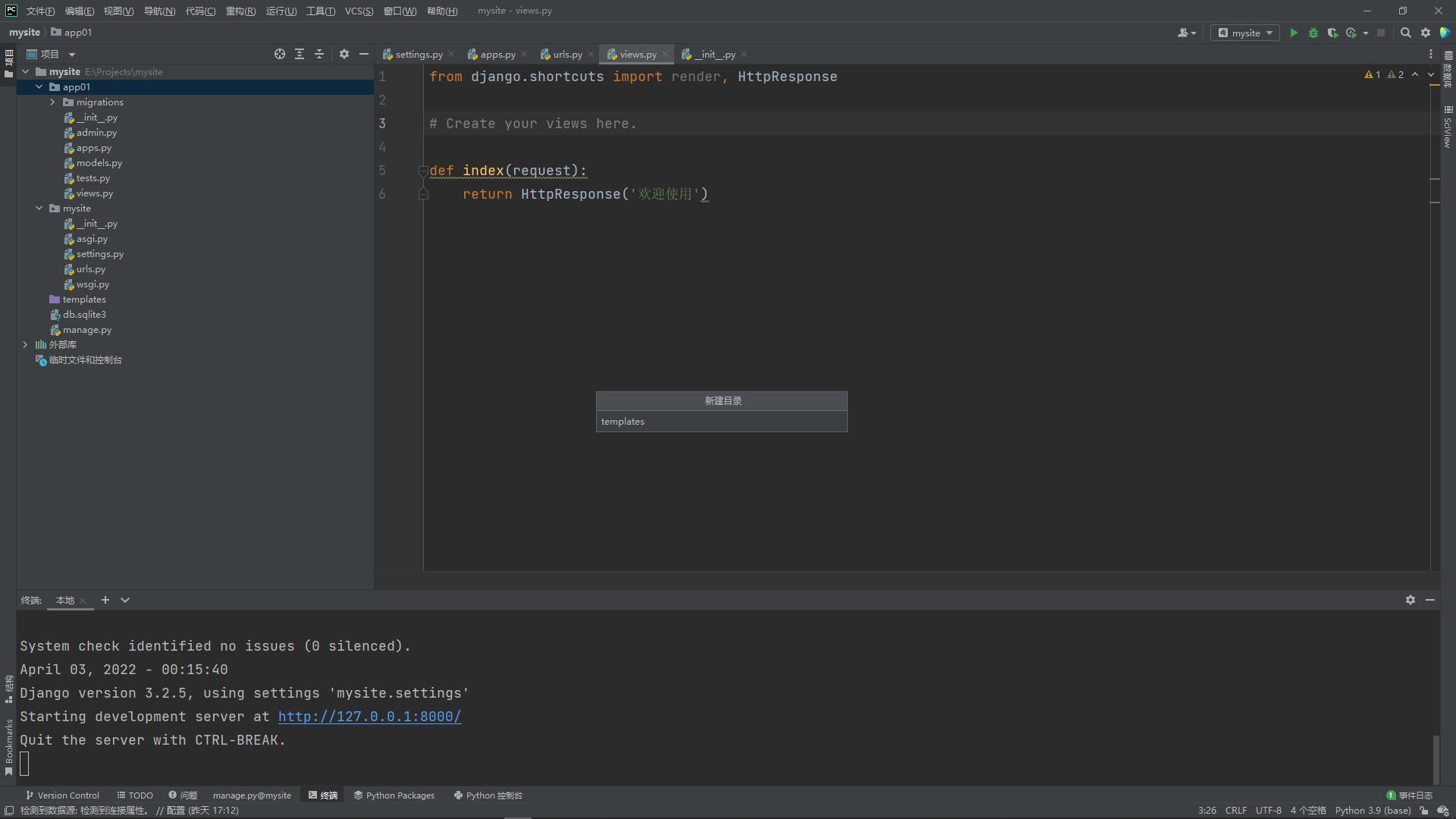Open project panel options gear
The width and height of the screenshot is (1456, 819).
pos(344,54)
